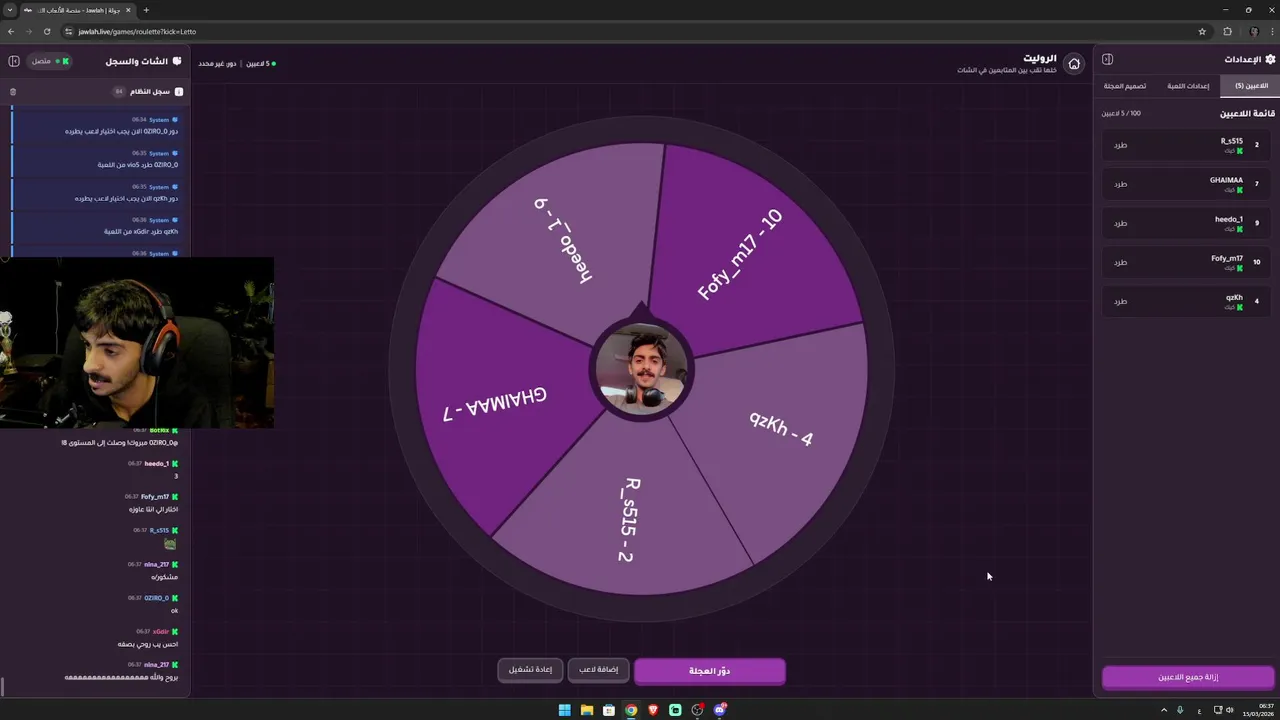Show hidden system tray icons
Viewport: 1280px width, 720px height.
(1164, 710)
